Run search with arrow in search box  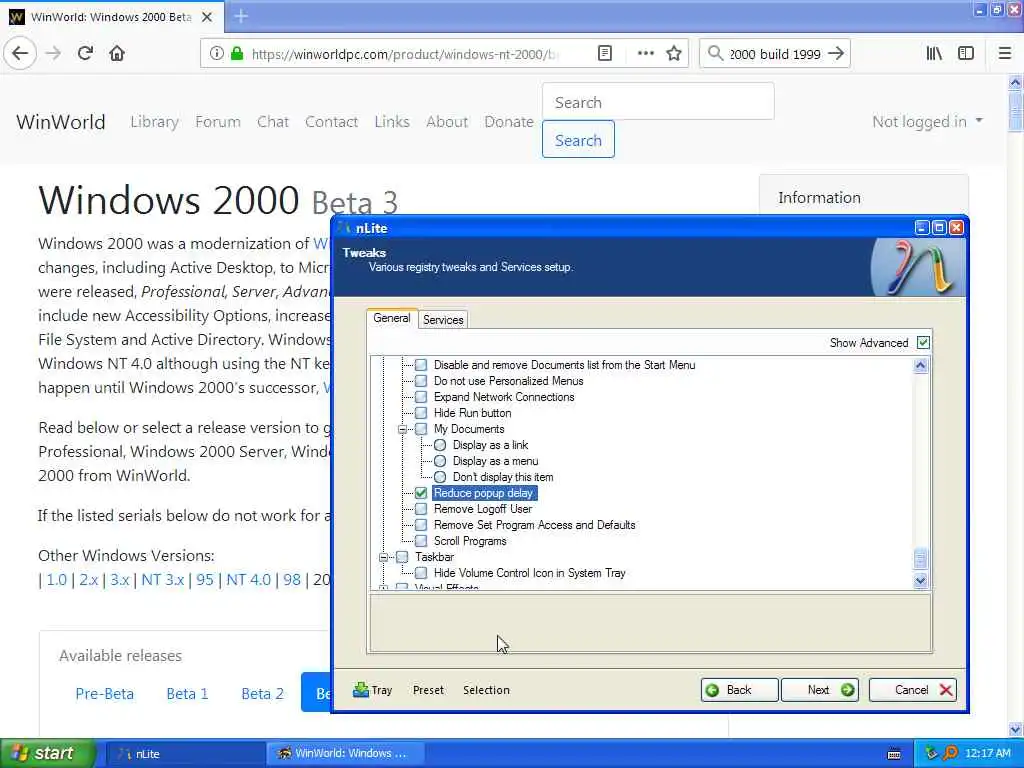pos(836,54)
